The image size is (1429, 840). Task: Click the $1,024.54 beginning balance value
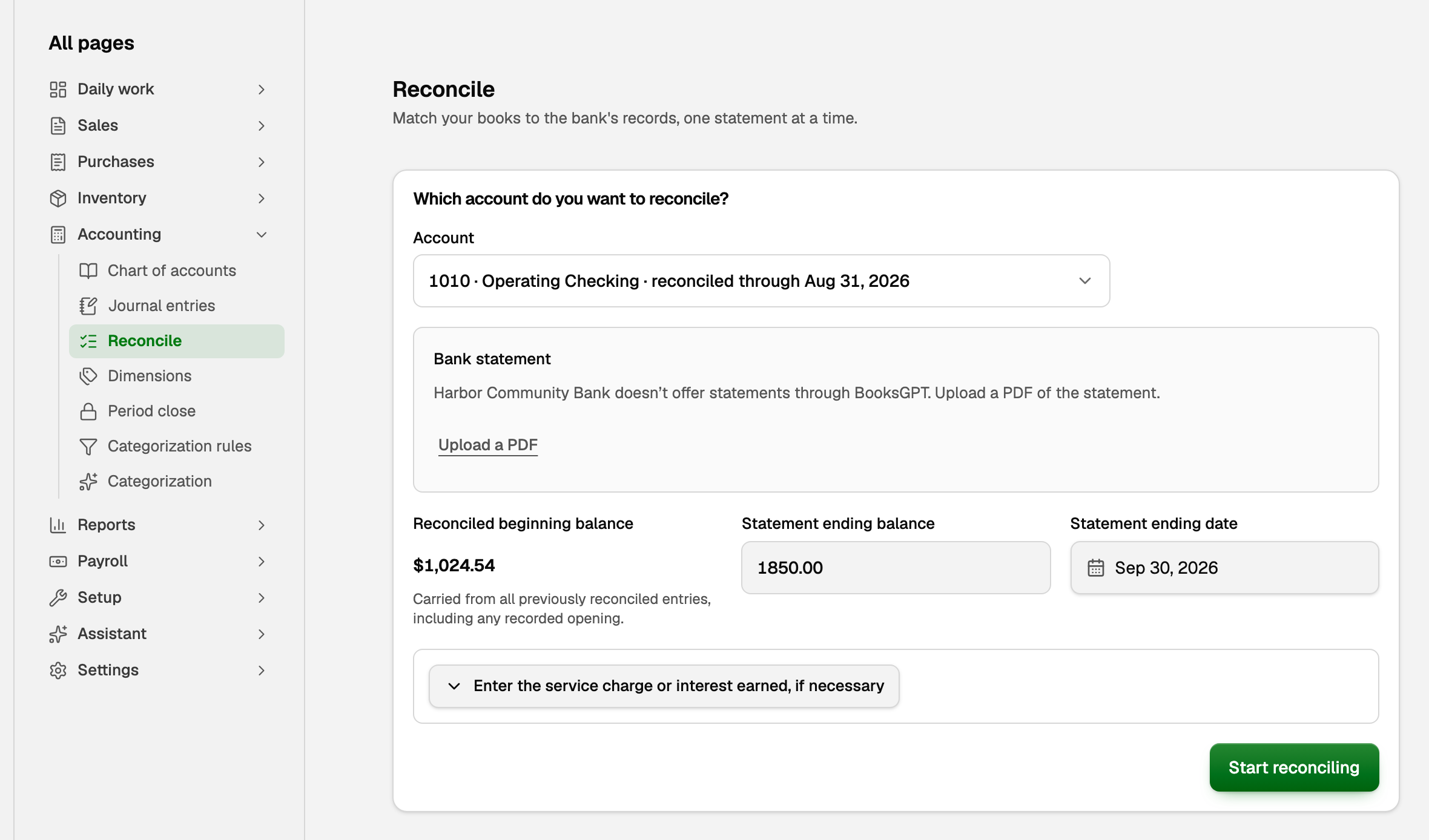tap(454, 565)
